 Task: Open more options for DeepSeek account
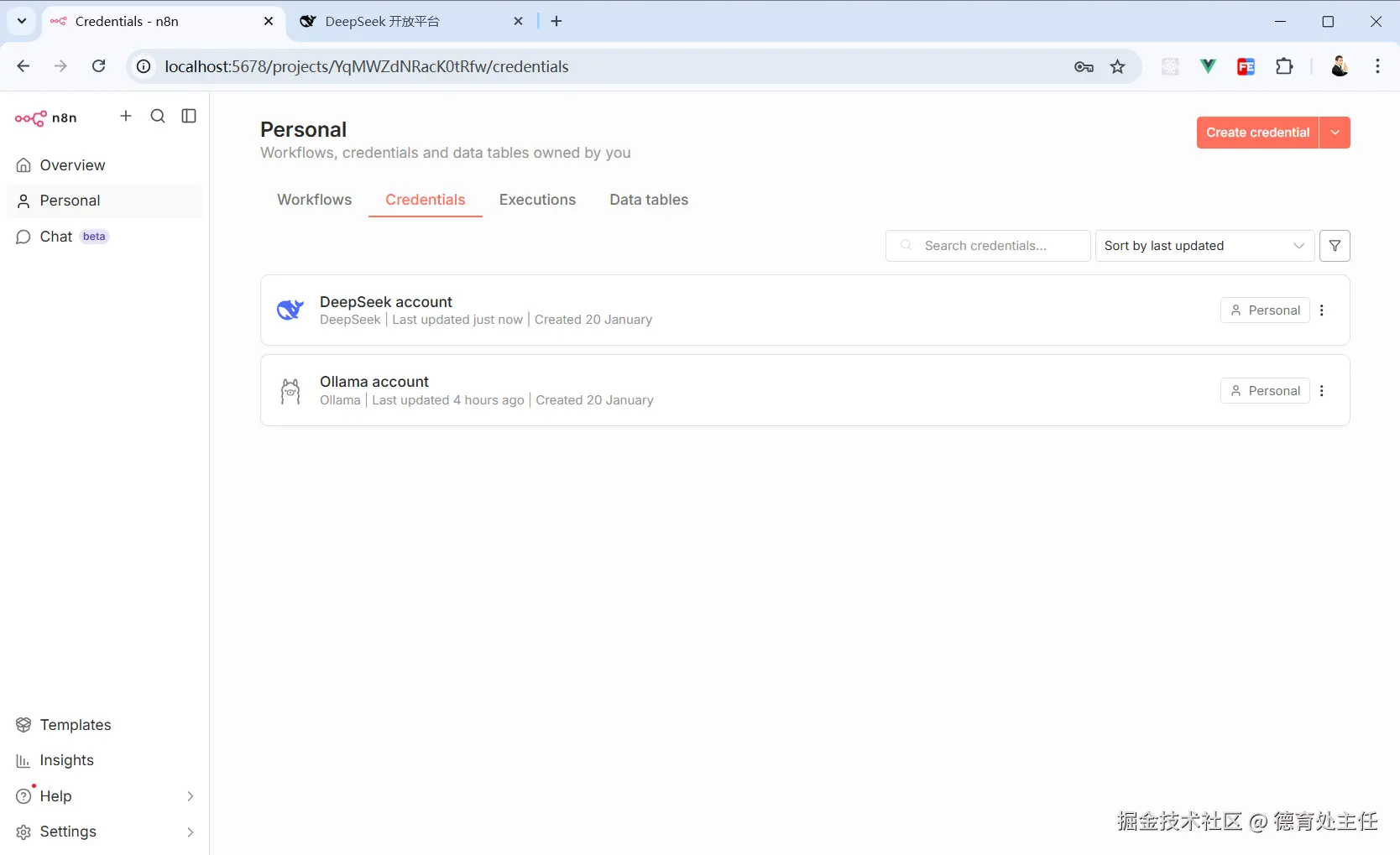click(1322, 310)
